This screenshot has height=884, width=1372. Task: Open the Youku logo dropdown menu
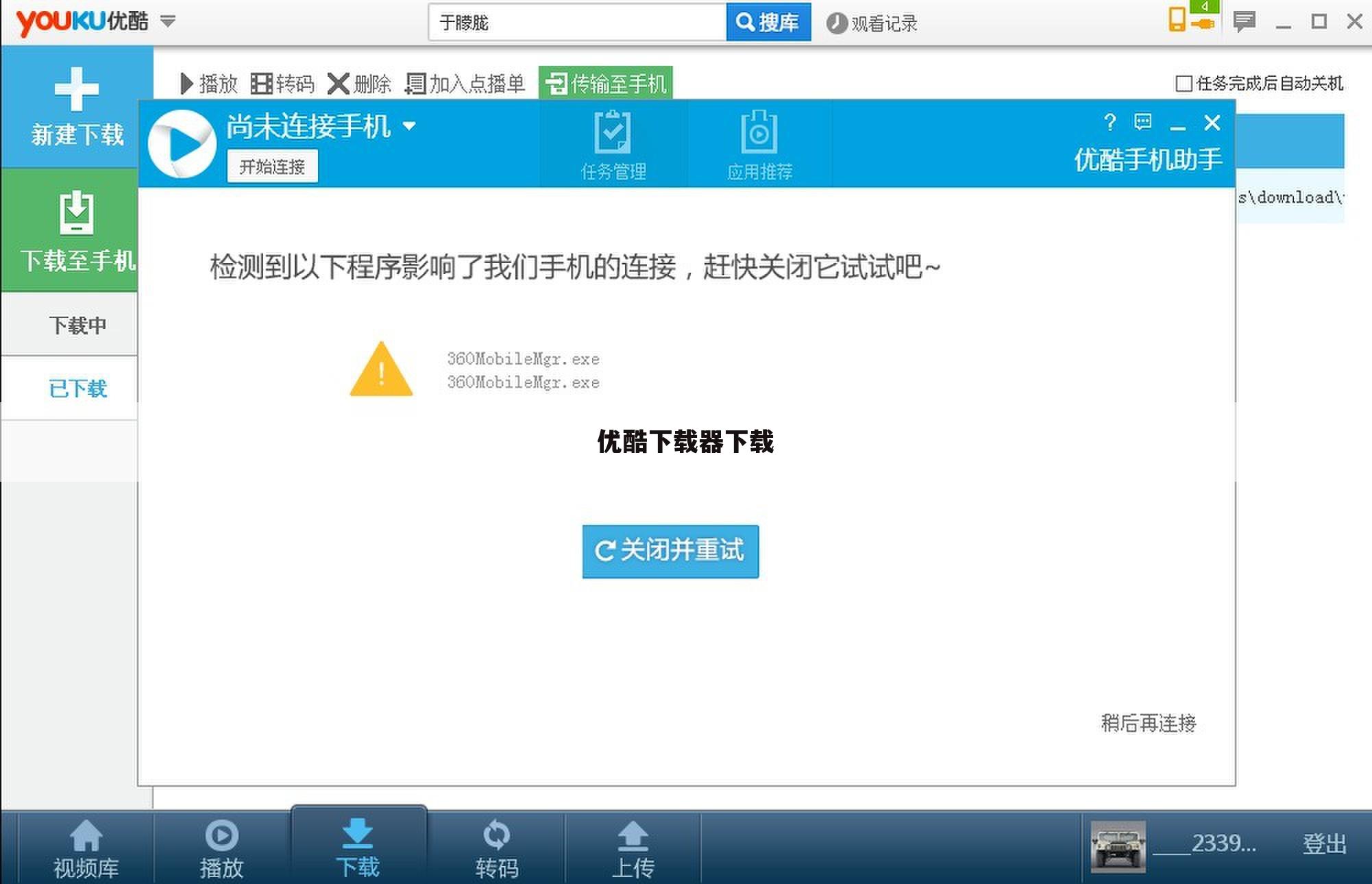(x=168, y=21)
